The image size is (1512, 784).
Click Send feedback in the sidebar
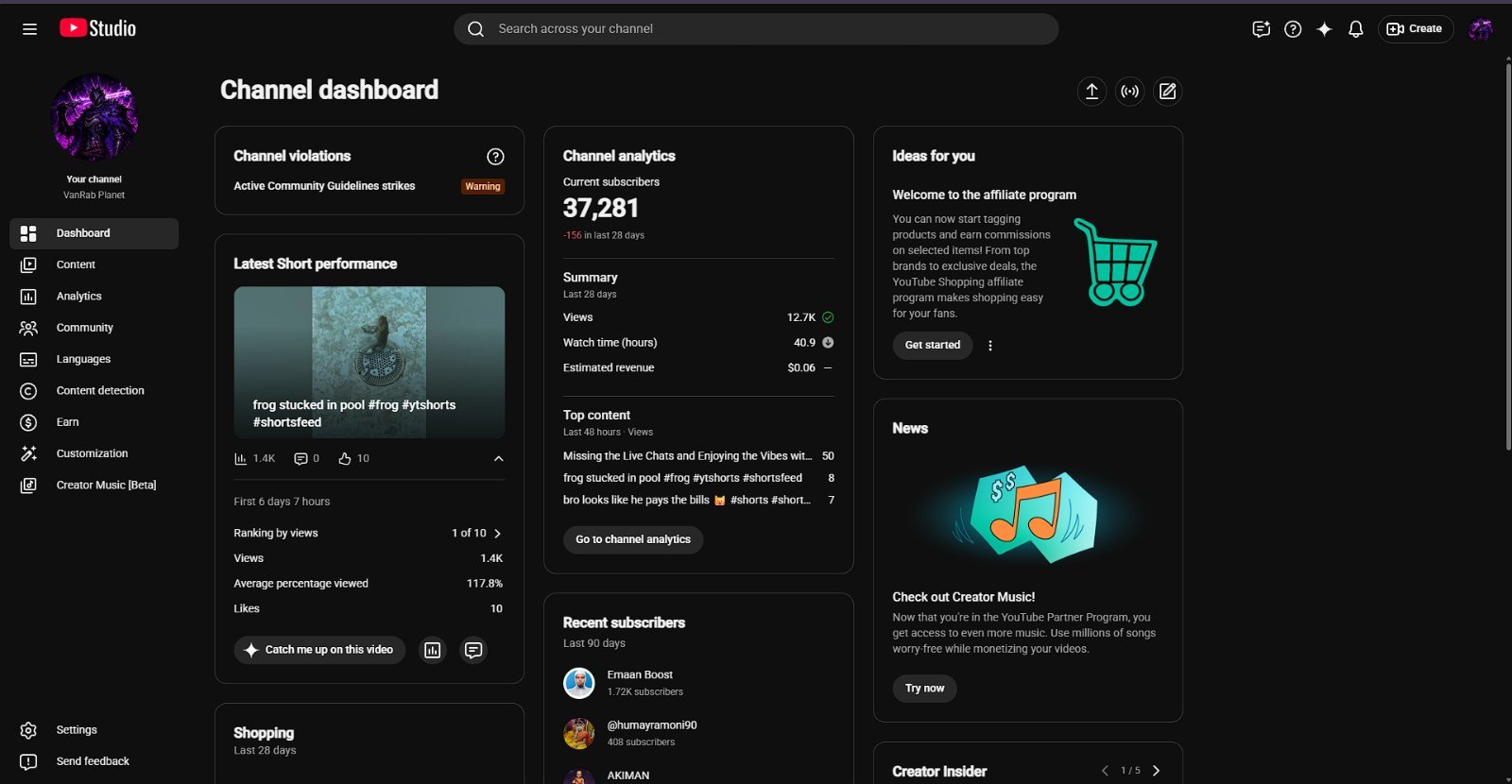pos(94,761)
